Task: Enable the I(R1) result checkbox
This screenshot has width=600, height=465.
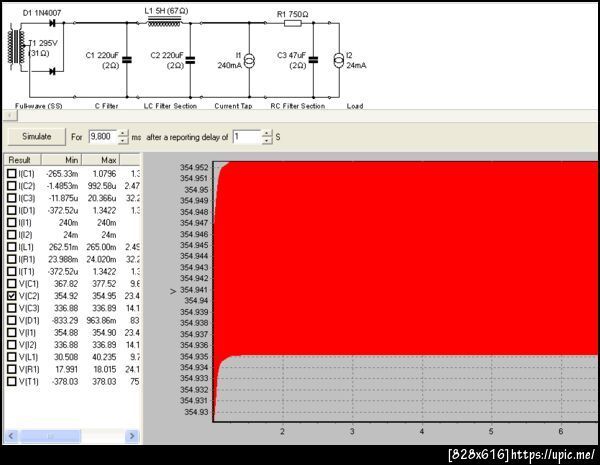Action: click(x=12, y=259)
